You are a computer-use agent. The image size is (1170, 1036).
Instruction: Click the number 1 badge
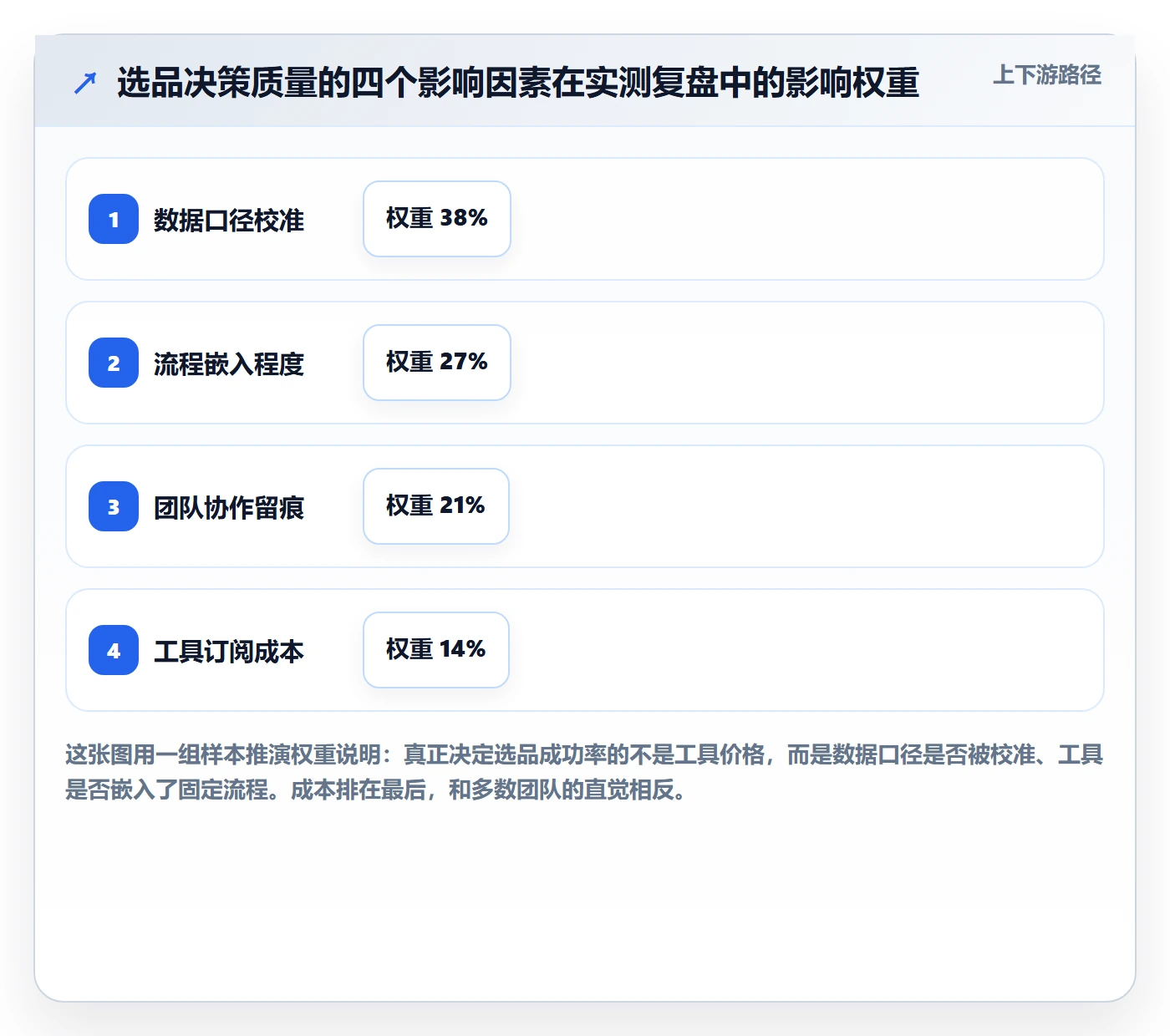114,219
